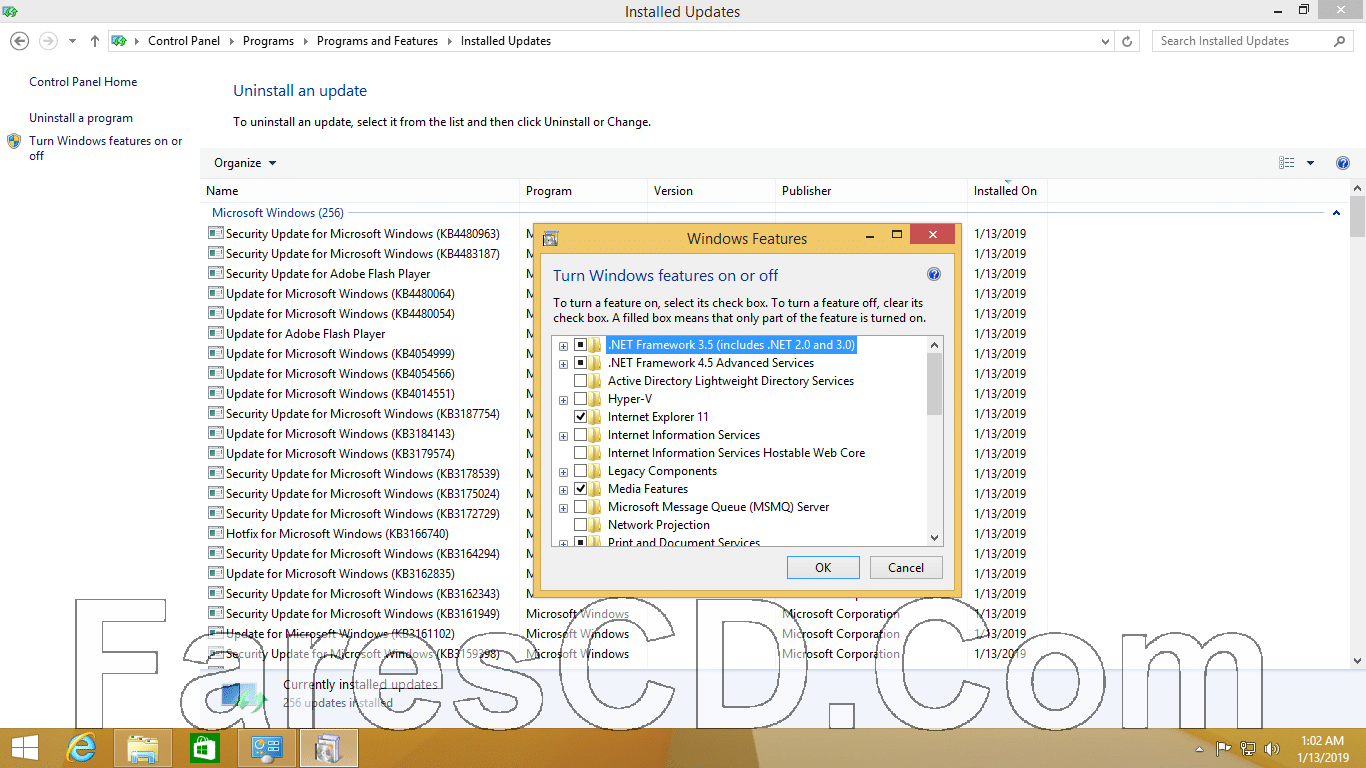Screen dimensions: 1366x768
Task: Enable the Hyper-V checkbox
Action: point(580,399)
